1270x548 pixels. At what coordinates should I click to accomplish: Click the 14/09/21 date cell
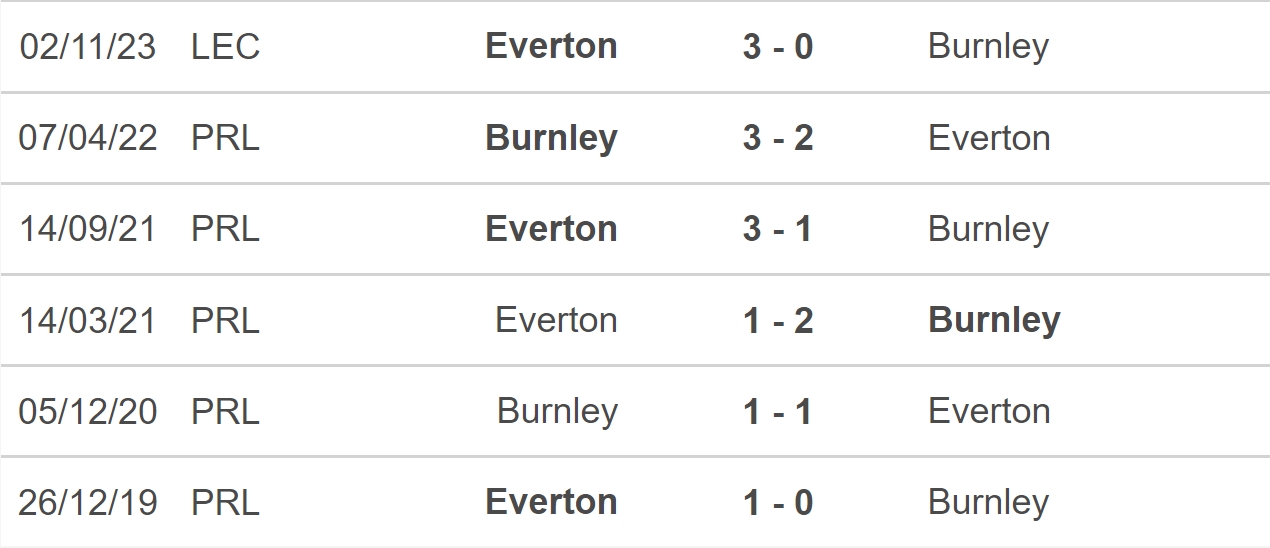(x=88, y=229)
